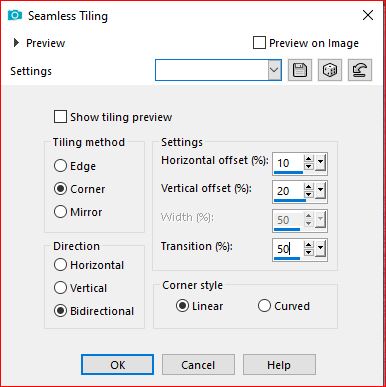This screenshot has width=386, height=387.
Task: Open the Transition slider dropdown arrow
Action: [320, 248]
